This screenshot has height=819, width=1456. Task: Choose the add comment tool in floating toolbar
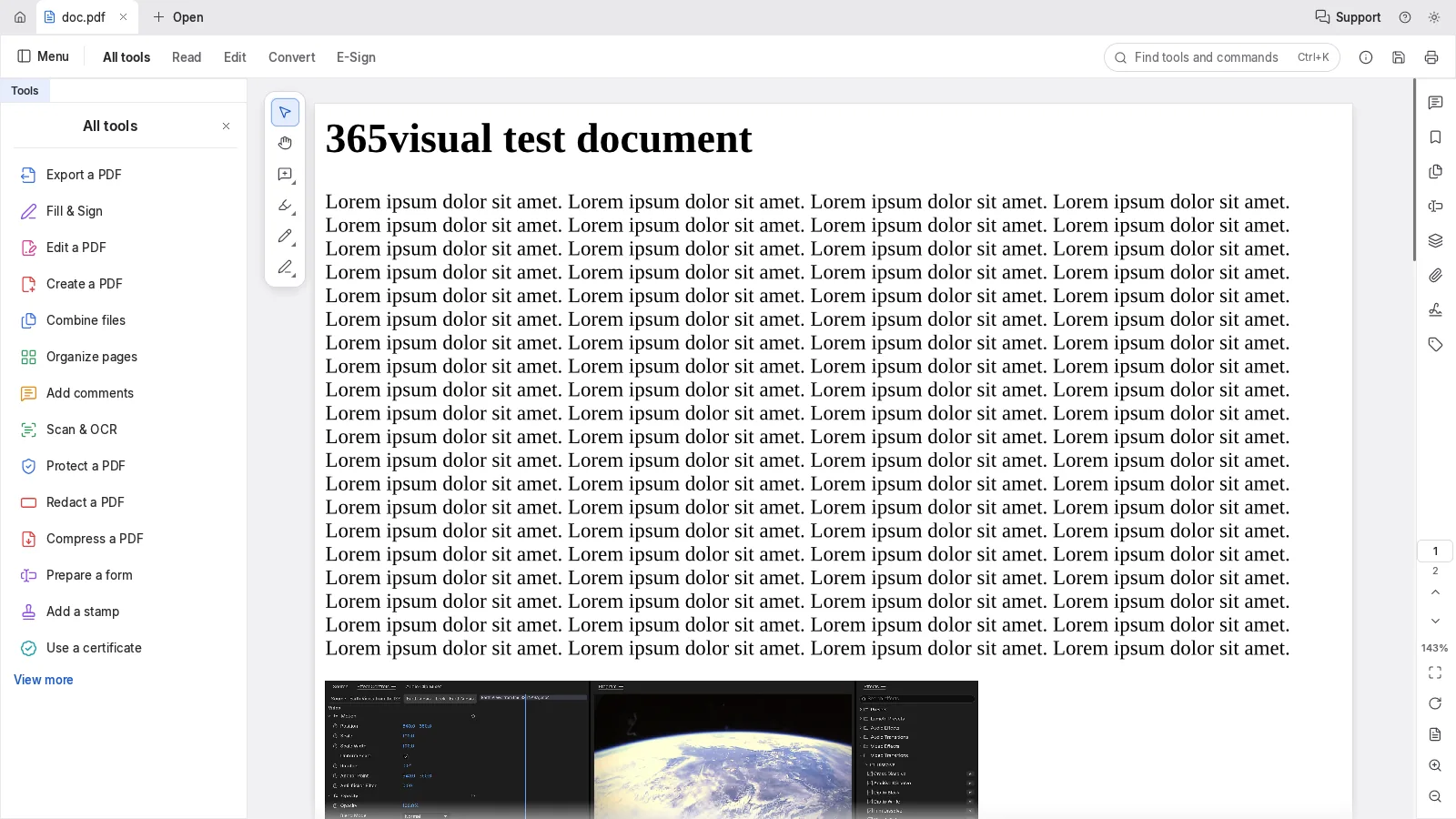285,174
